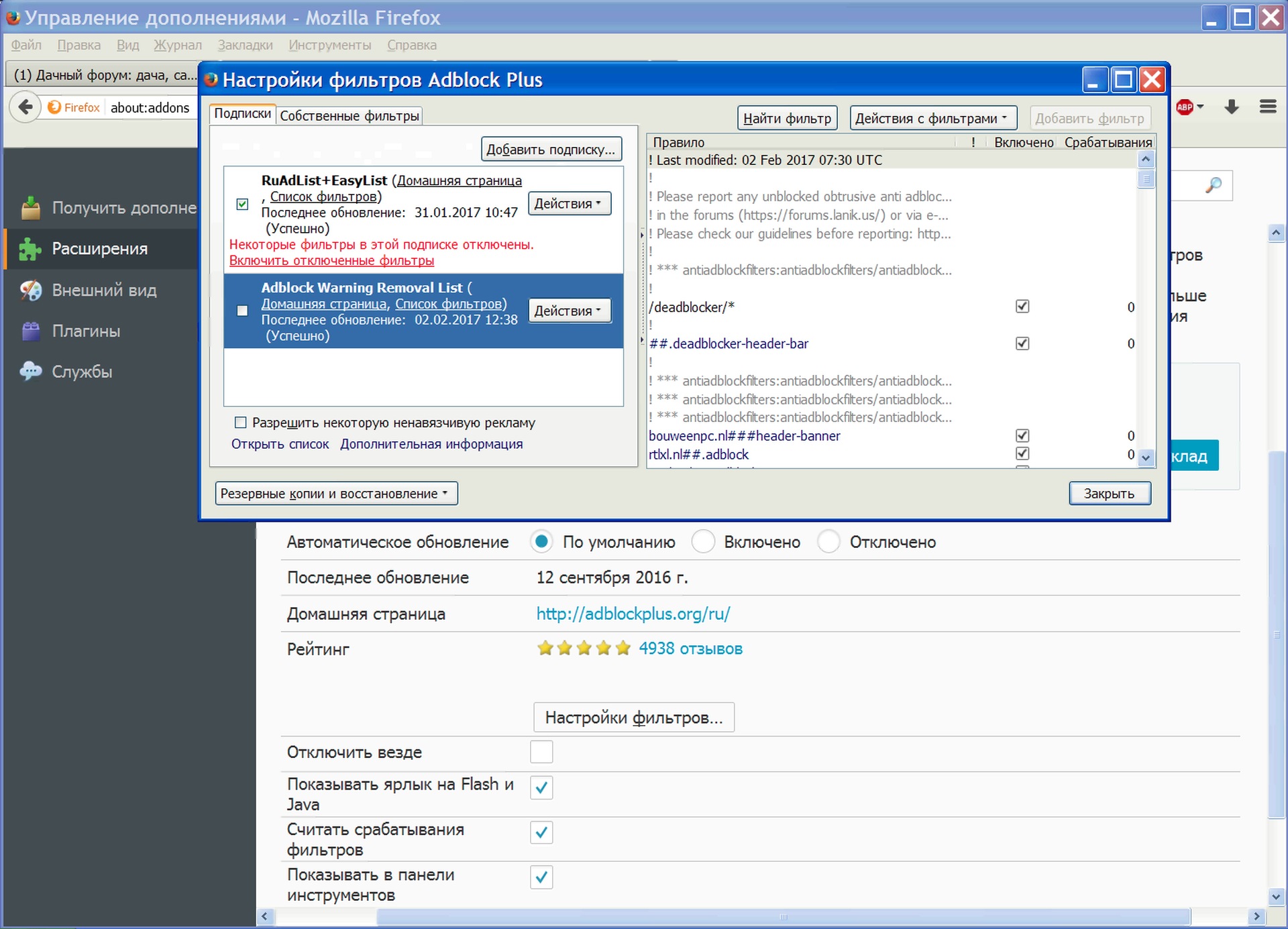This screenshot has height=929, width=1288.
Task: Open the Инструменты menu
Action: pos(329,45)
